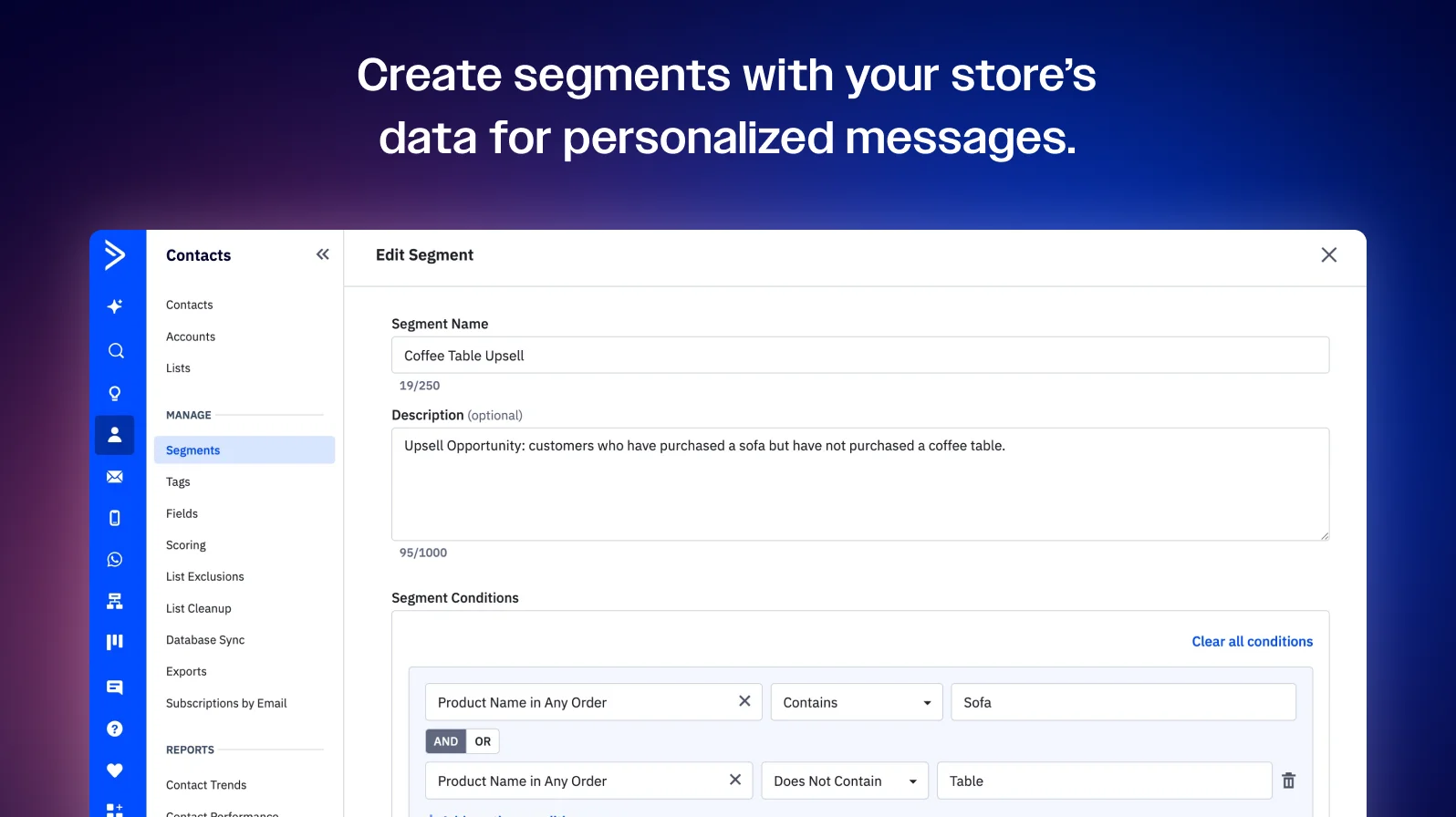Clear field of the Table condition
The width and height of the screenshot is (1456, 817).
pyautogui.click(x=735, y=780)
